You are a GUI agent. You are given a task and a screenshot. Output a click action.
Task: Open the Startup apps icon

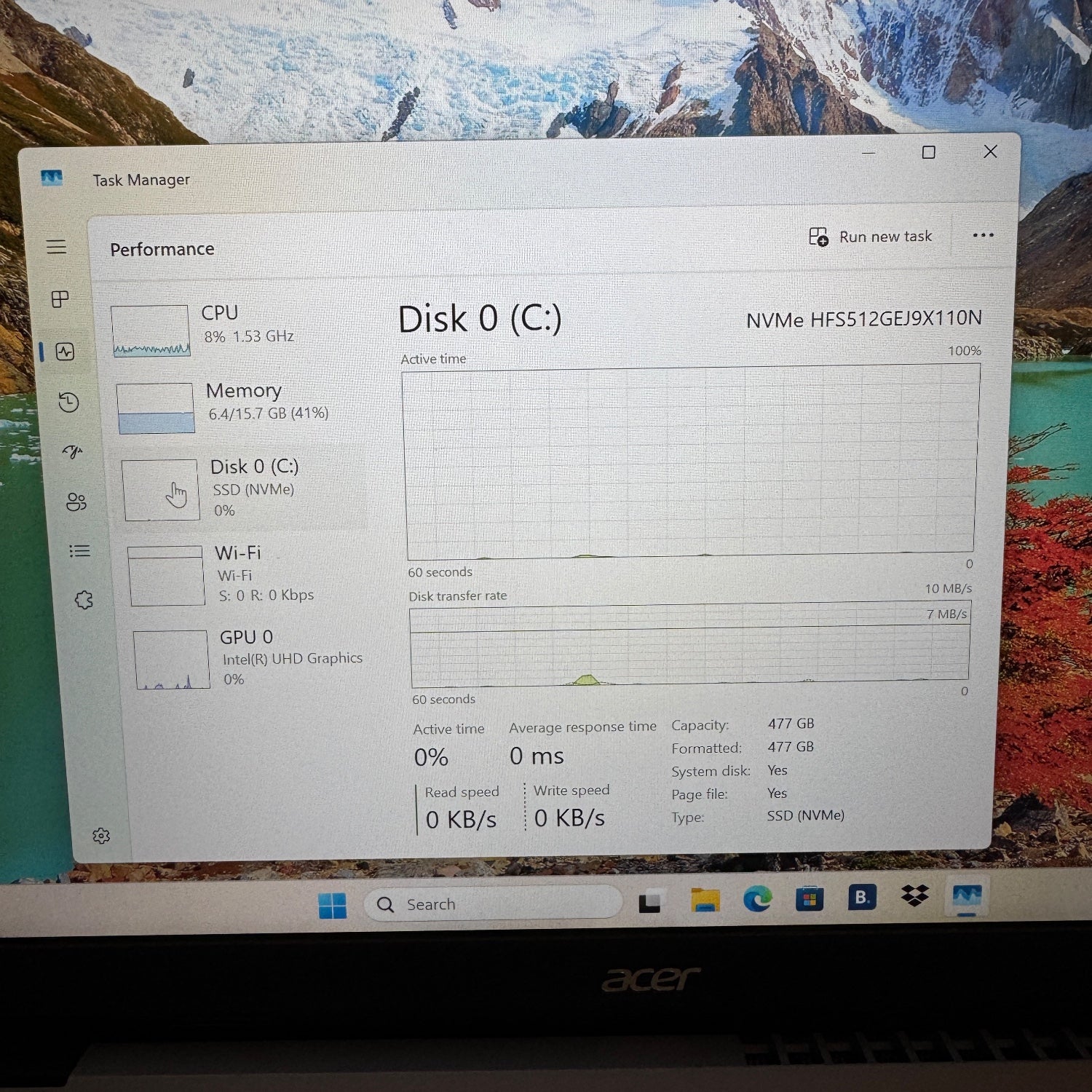pyautogui.click(x=72, y=452)
